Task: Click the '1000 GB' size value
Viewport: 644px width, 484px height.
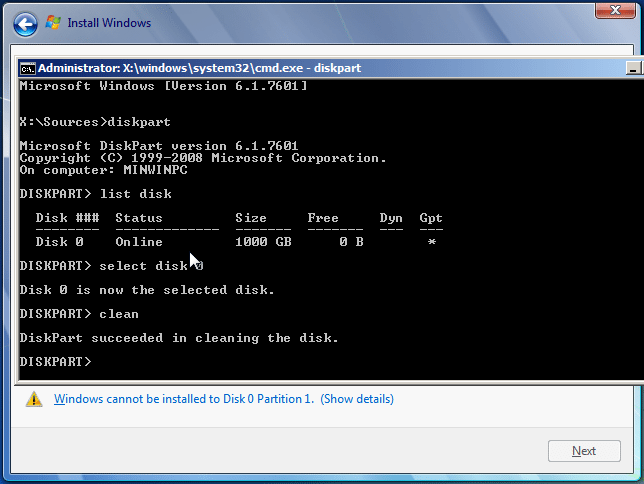Action: (263, 242)
